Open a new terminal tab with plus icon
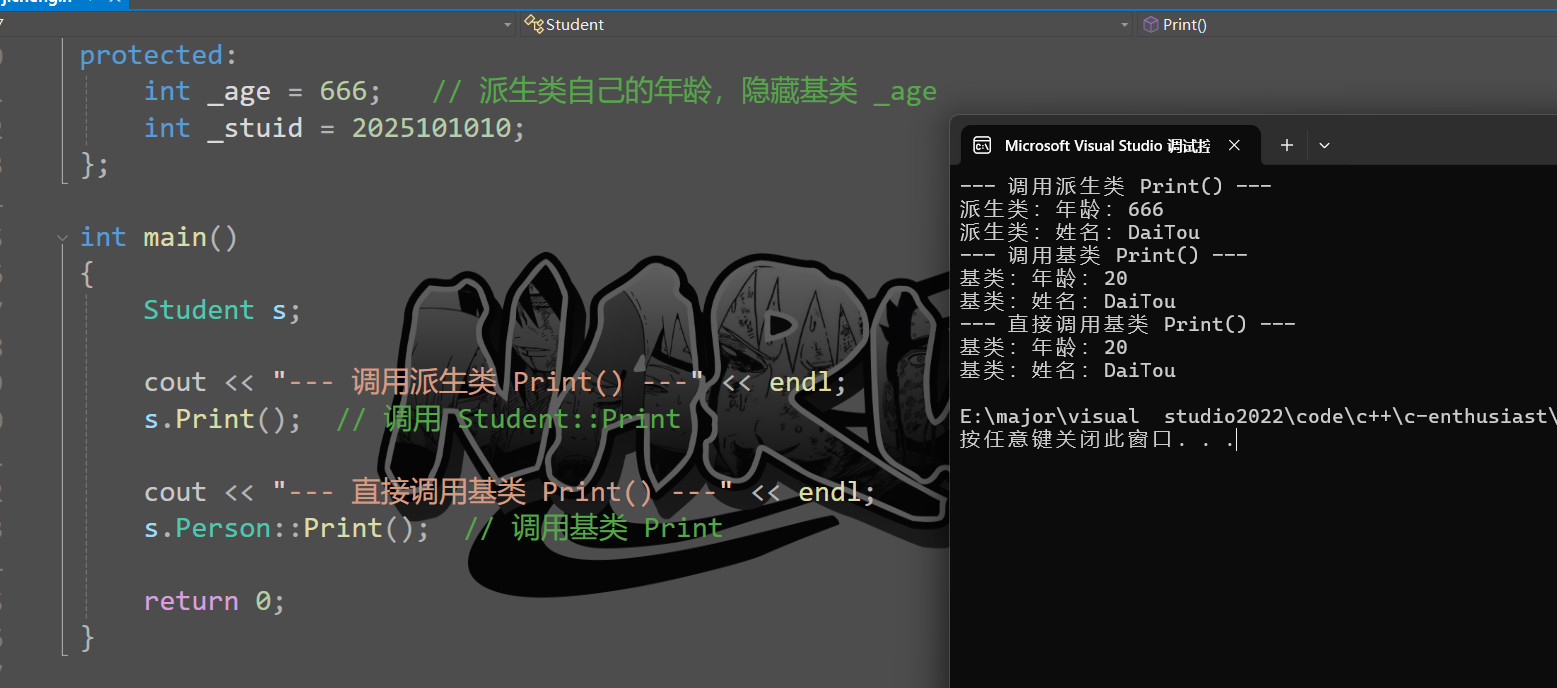Screen dimensions: 1557x688 click(x=1286, y=145)
